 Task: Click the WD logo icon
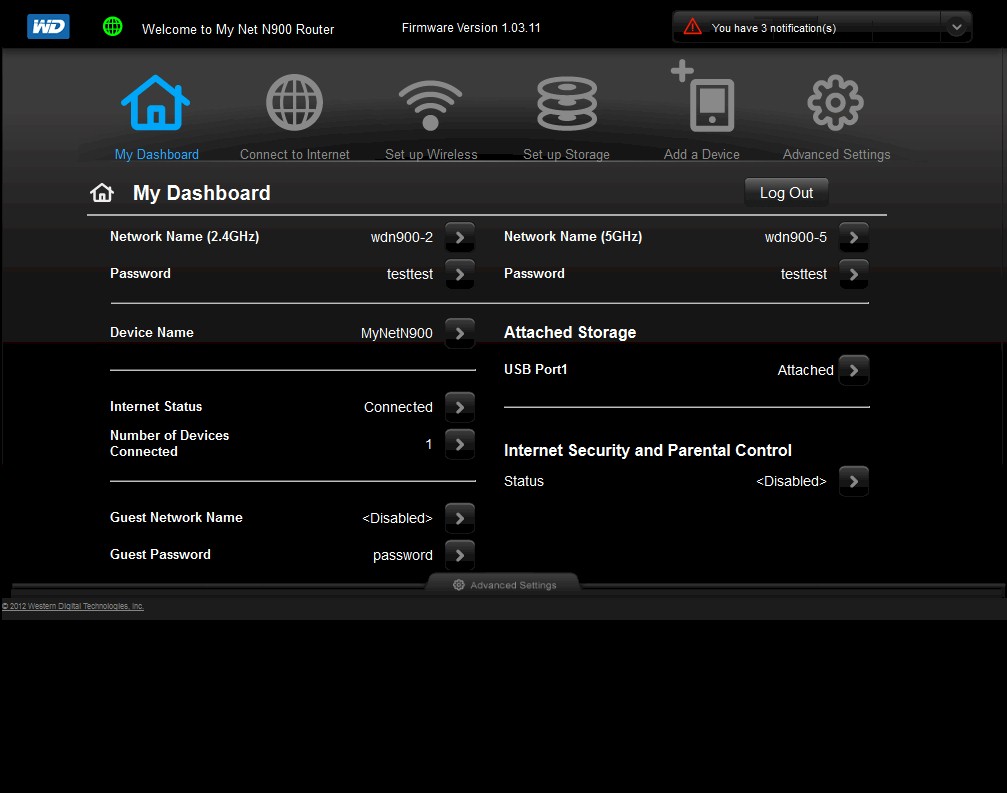[x=48, y=26]
